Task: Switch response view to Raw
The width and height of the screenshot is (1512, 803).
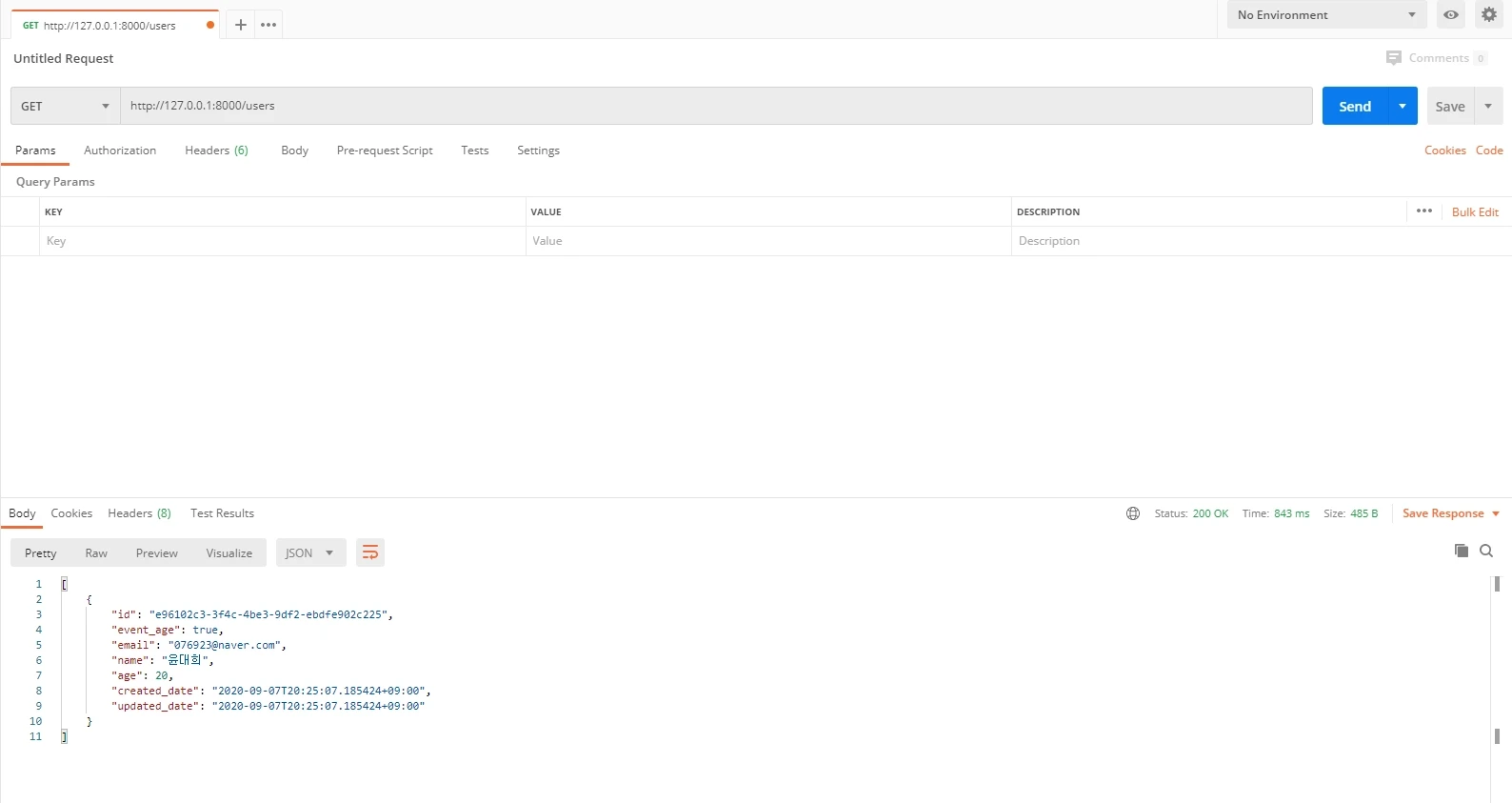Action: pos(96,552)
